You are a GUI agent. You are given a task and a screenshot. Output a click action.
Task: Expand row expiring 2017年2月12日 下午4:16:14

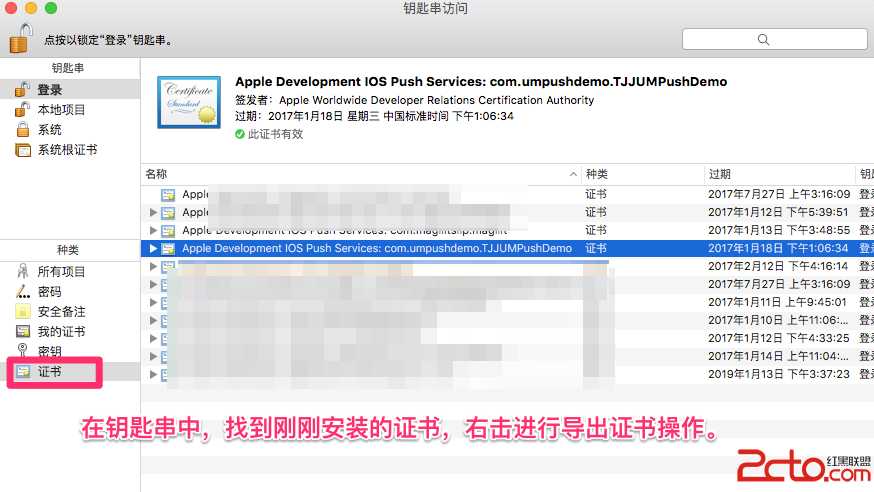[153, 266]
